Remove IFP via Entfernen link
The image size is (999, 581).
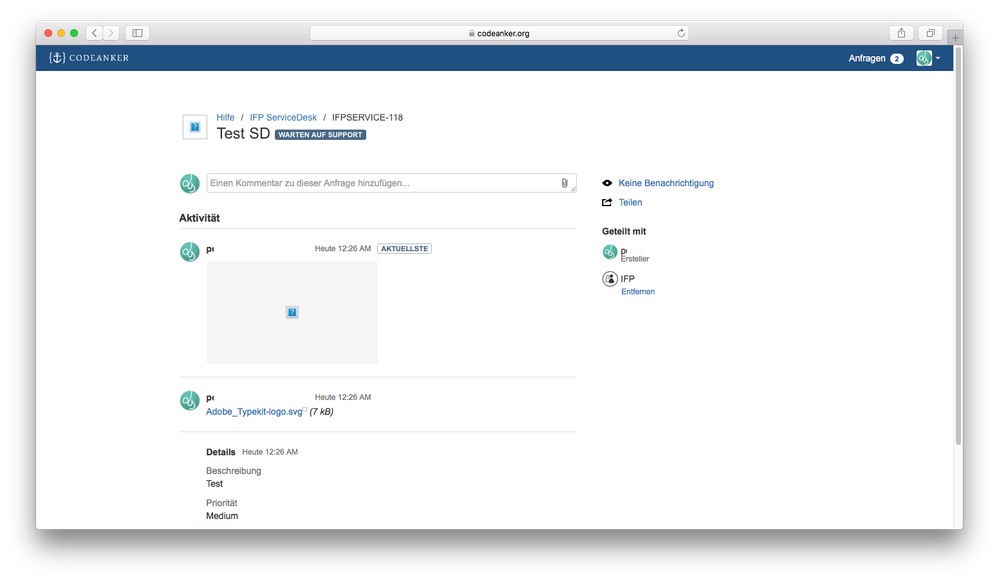click(638, 291)
